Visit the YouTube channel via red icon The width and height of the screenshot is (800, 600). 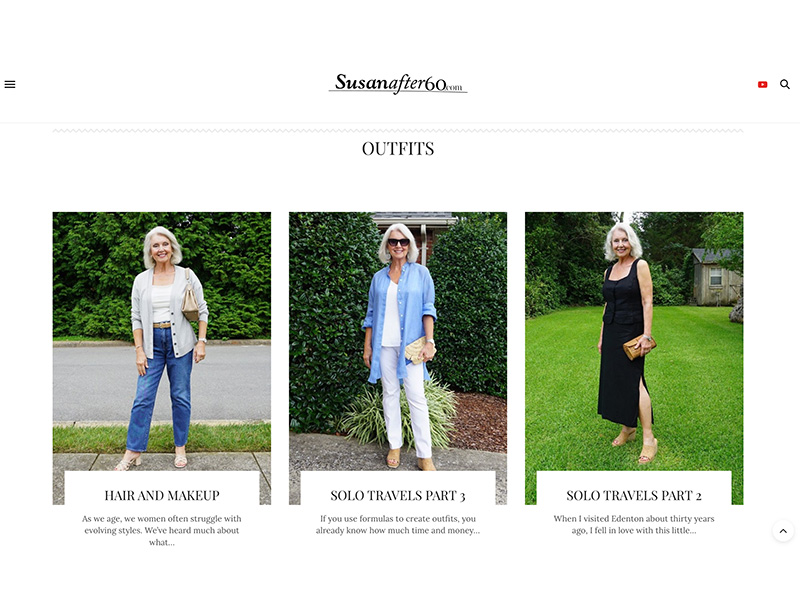[762, 84]
